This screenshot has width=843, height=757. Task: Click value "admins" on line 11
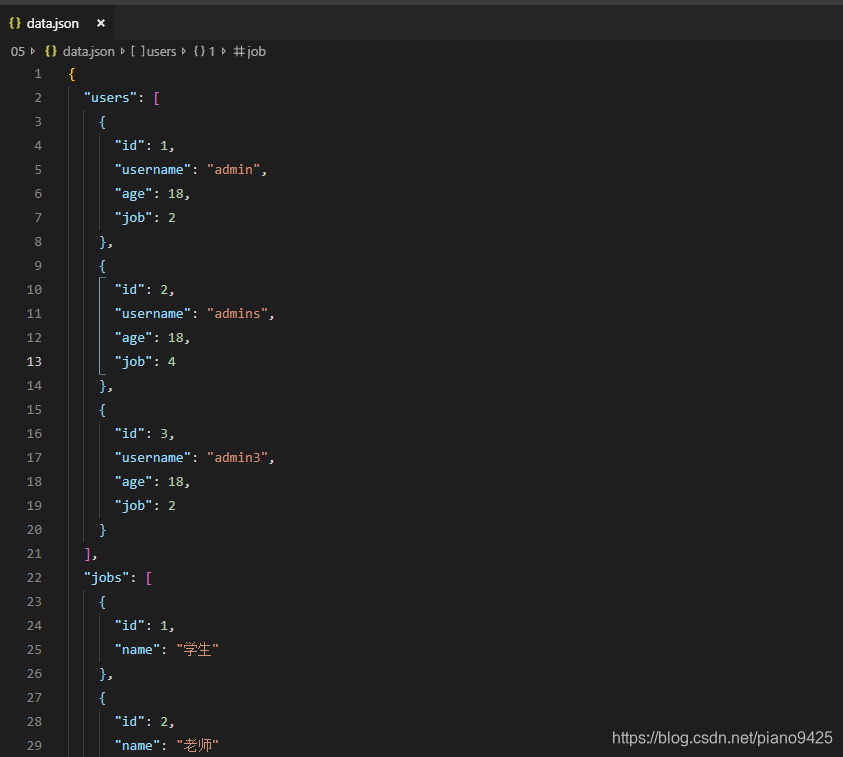click(x=237, y=314)
